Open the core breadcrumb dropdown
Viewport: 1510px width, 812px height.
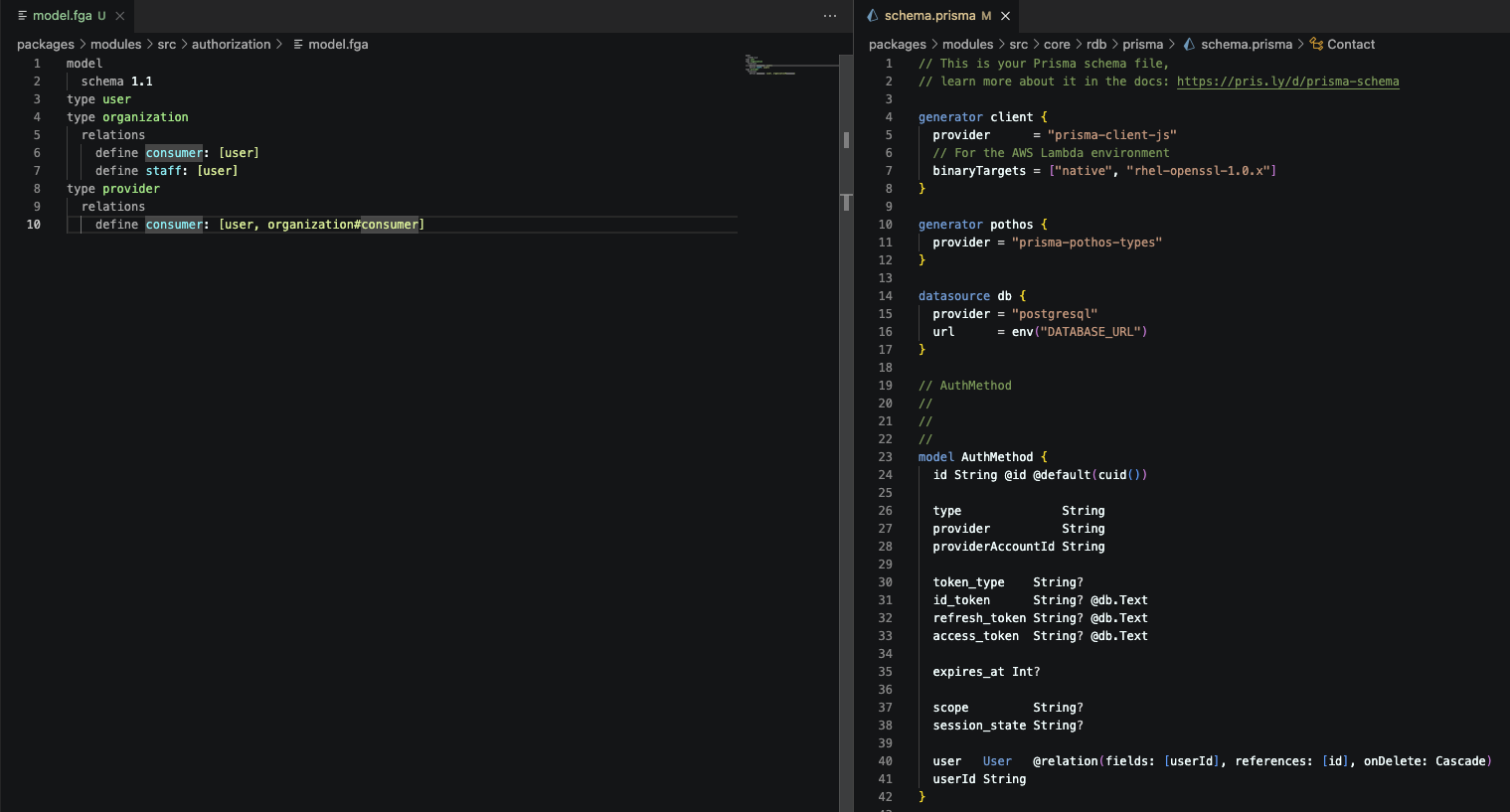1057,44
